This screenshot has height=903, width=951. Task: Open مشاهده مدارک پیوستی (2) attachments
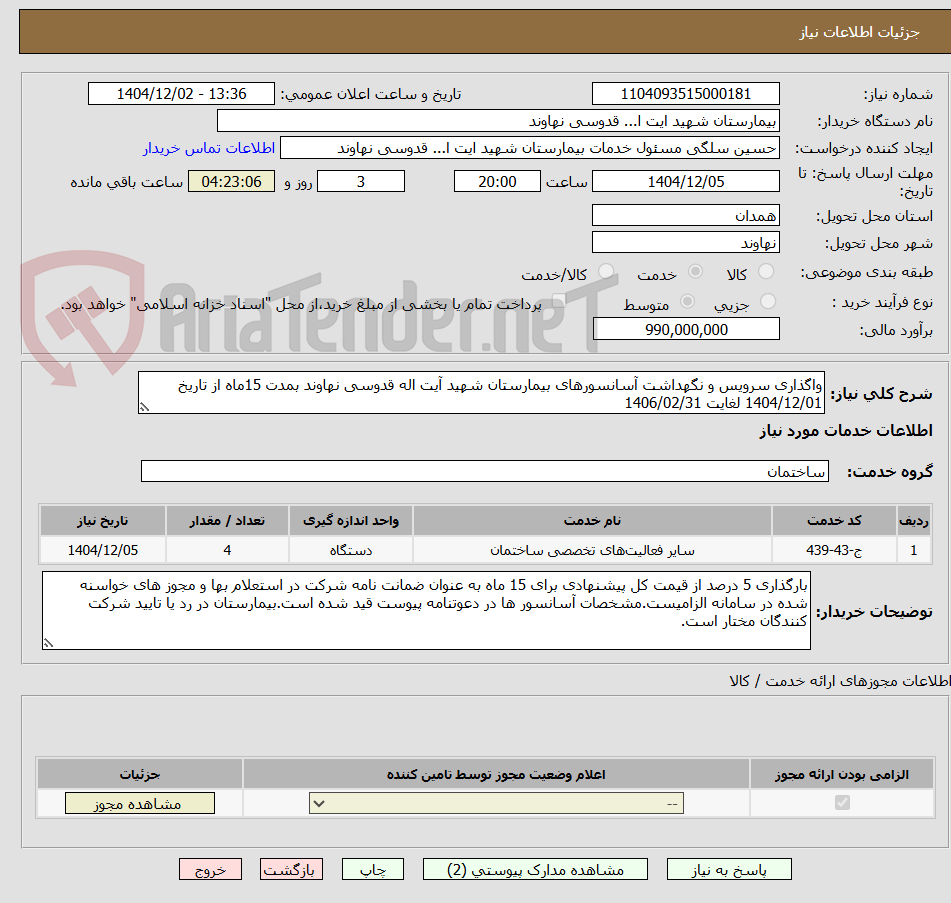(x=535, y=870)
